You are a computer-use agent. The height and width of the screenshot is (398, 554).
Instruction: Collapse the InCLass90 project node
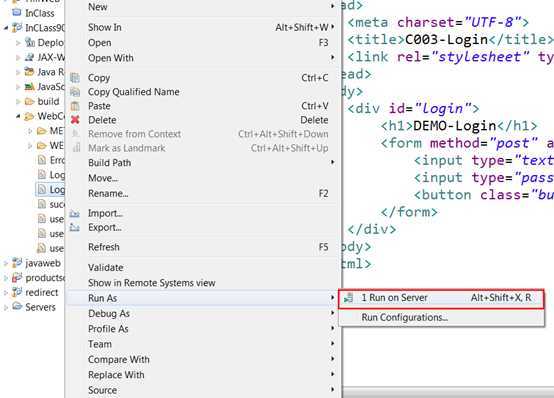pyautogui.click(x=6, y=28)
